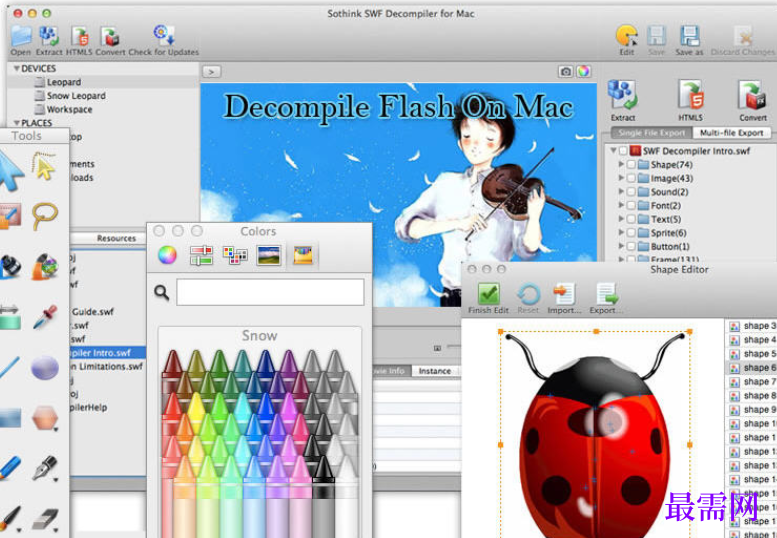Viewport: 777px width, 538px height.
Task: Switch to Multi-file Export tab
Action: pos(731,133)
